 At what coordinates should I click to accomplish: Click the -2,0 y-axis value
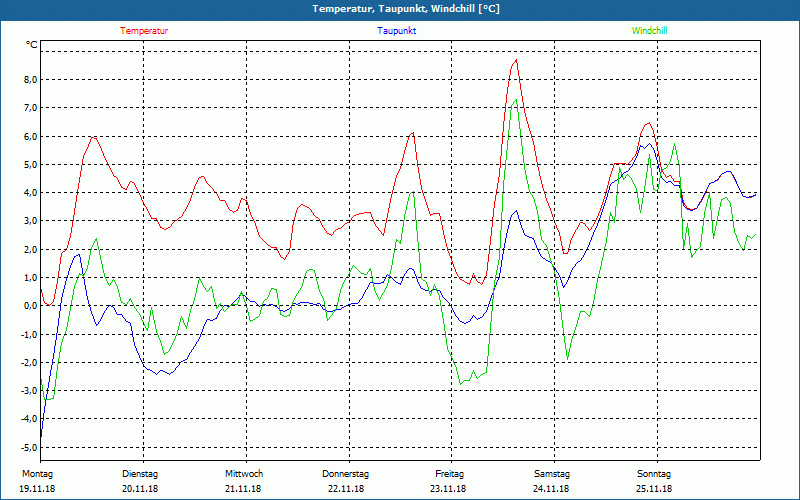pos(28,362)
